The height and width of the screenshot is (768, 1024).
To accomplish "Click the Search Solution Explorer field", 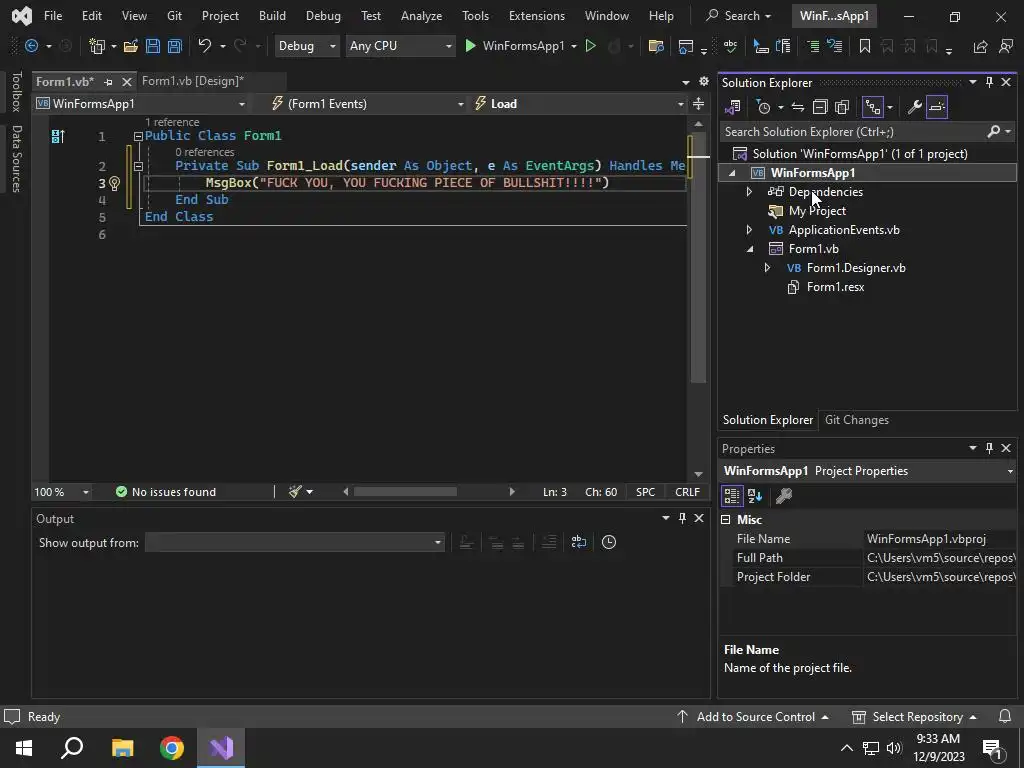I will (x=854, y=132).
